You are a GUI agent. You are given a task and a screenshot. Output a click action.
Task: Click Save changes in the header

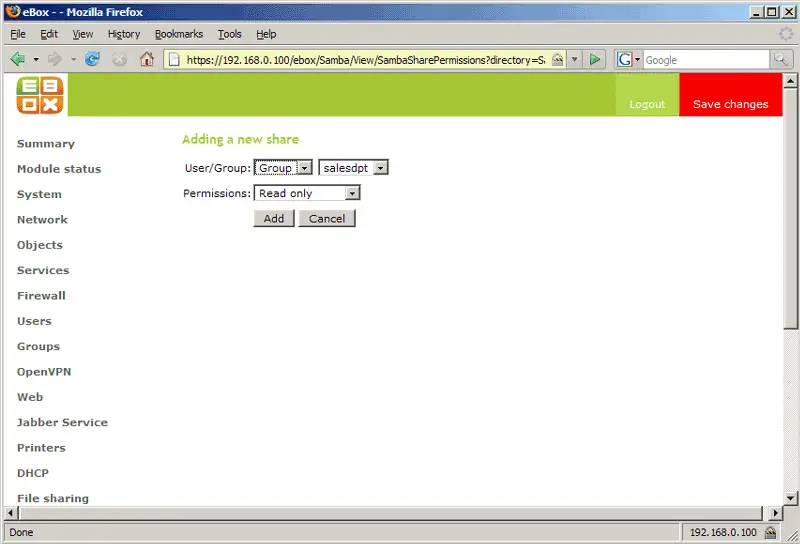[730, 104]
